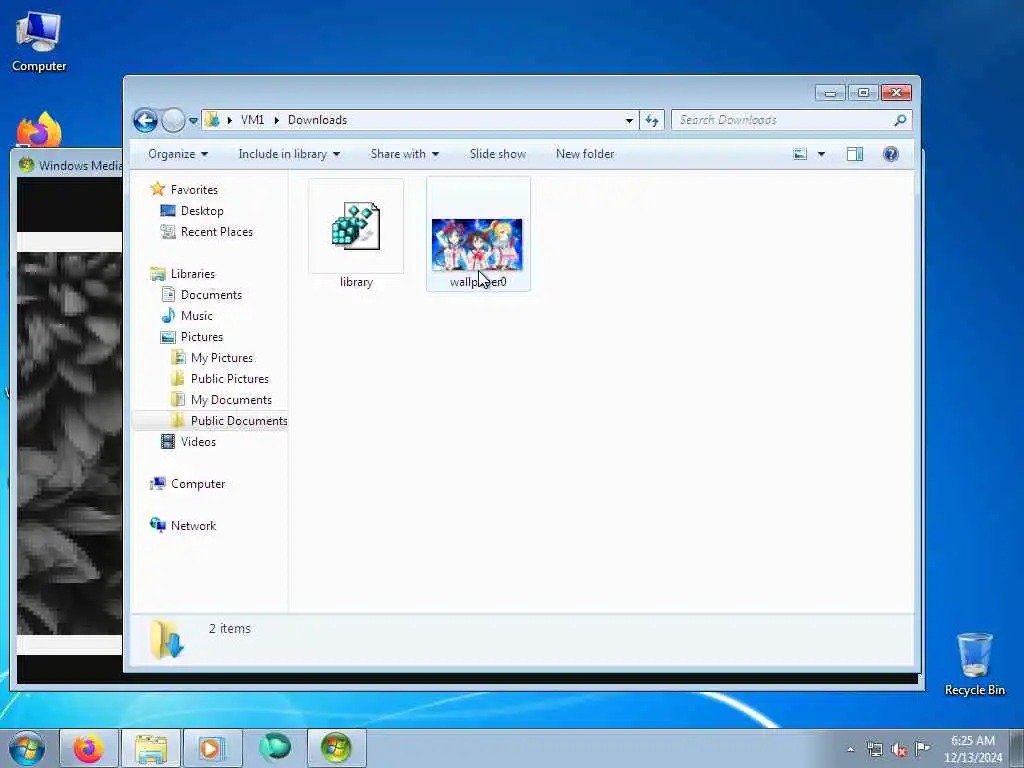Select the wallpaper0 image thumbnail
The image size is (1024, 768).
(x=477, y=245)
